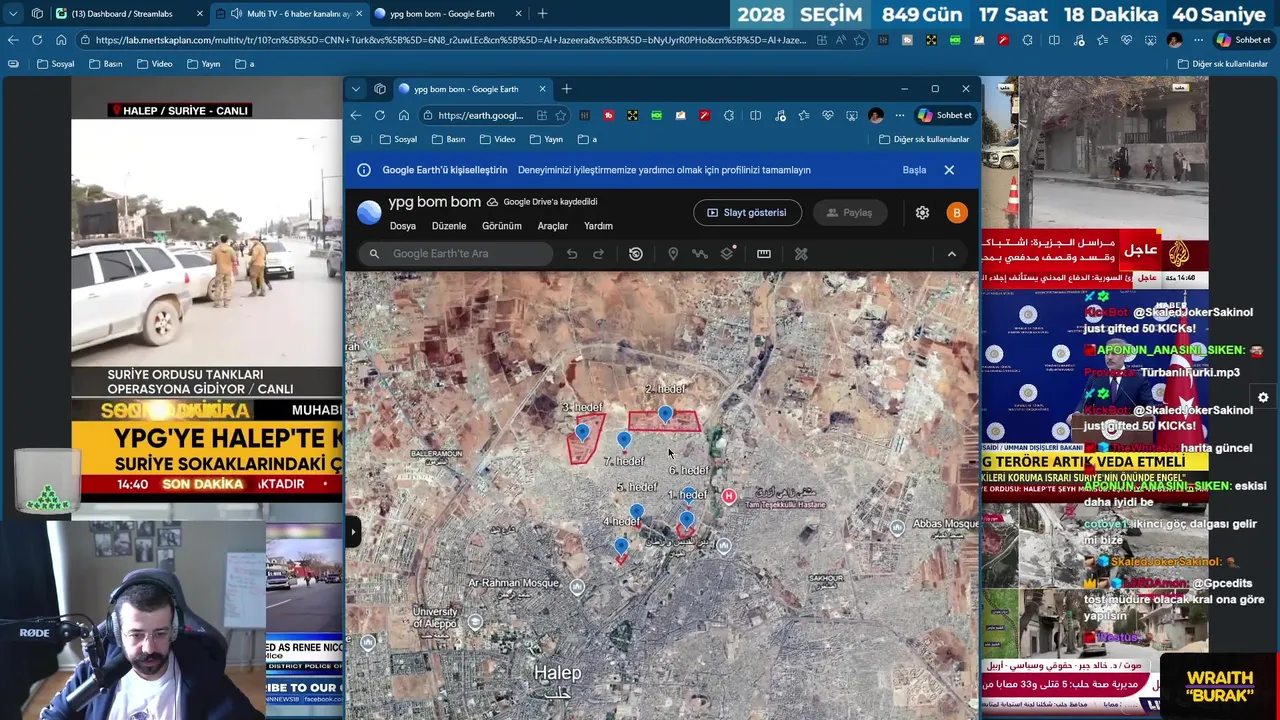The image size is (1280, 720).
Task: Click Başla in the personalization banner
Action: tap(914, 170)
